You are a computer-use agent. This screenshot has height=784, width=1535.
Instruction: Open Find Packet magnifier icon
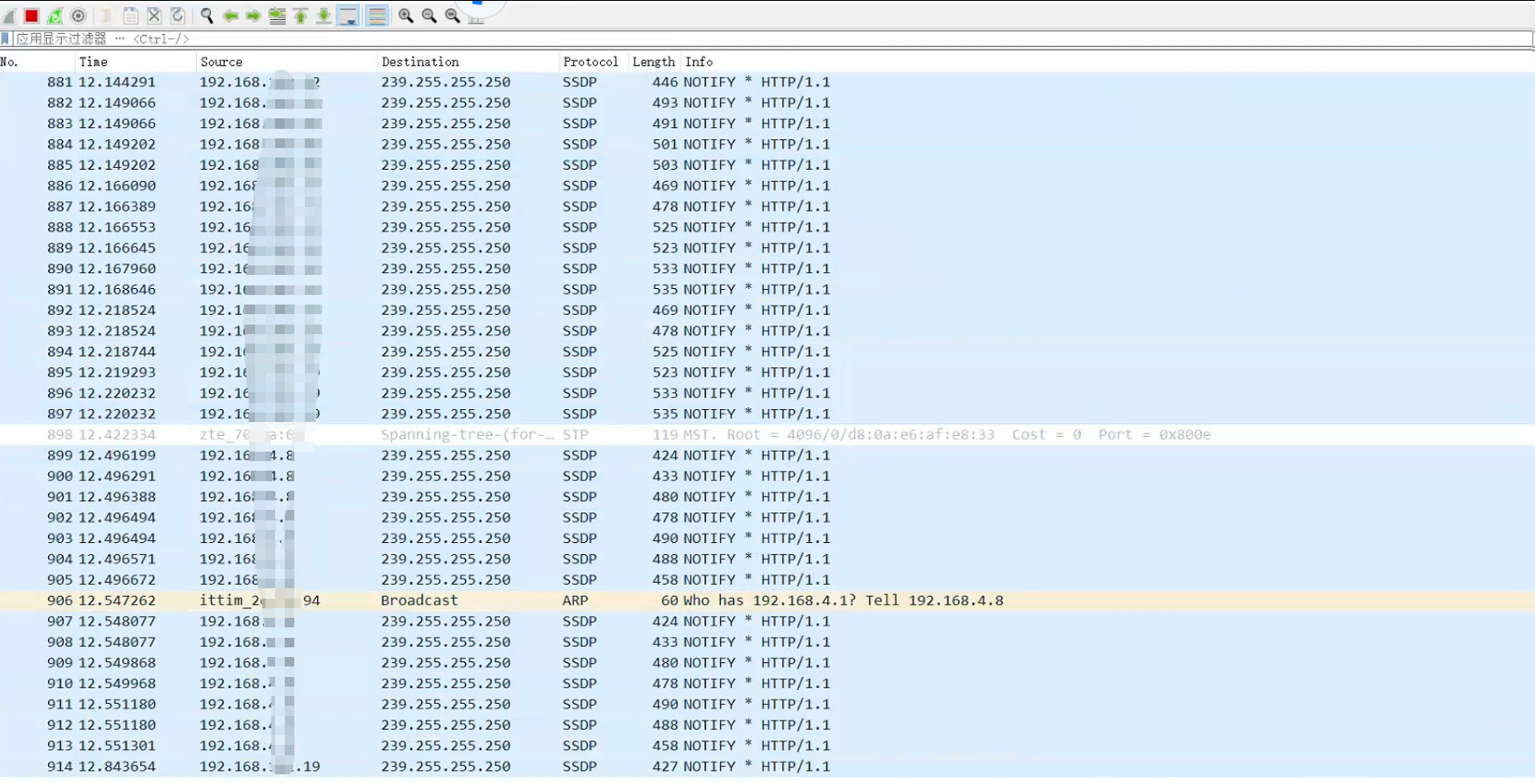click(207, 16)
